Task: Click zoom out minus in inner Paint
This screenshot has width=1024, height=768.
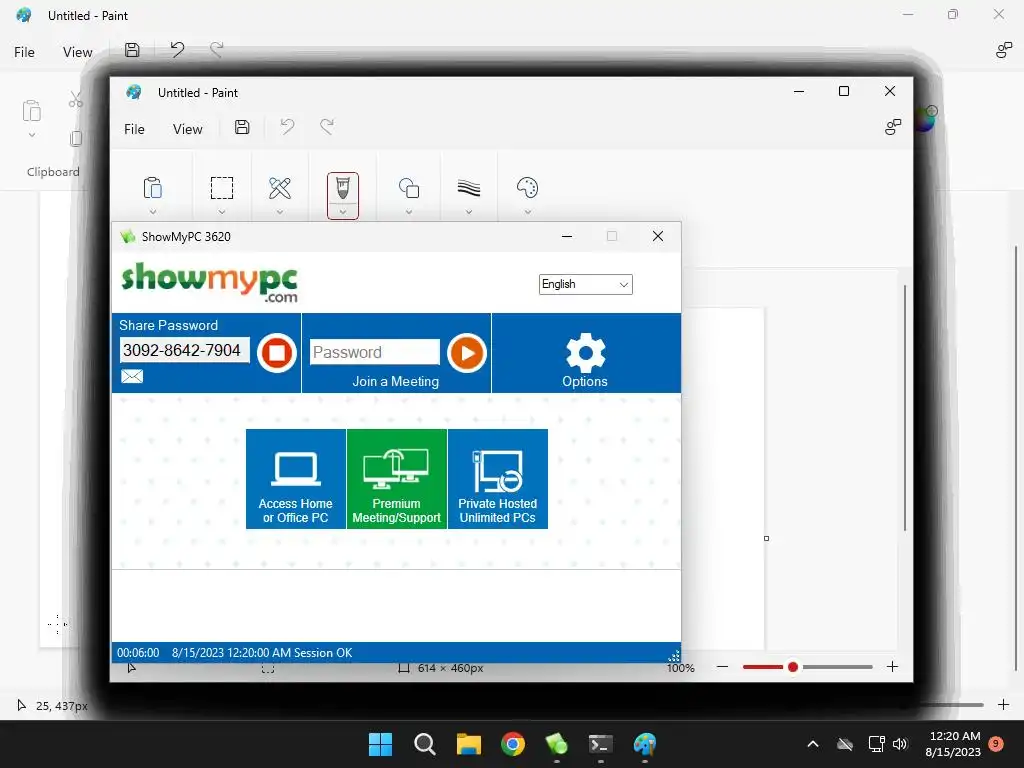Action: [722, 667]
